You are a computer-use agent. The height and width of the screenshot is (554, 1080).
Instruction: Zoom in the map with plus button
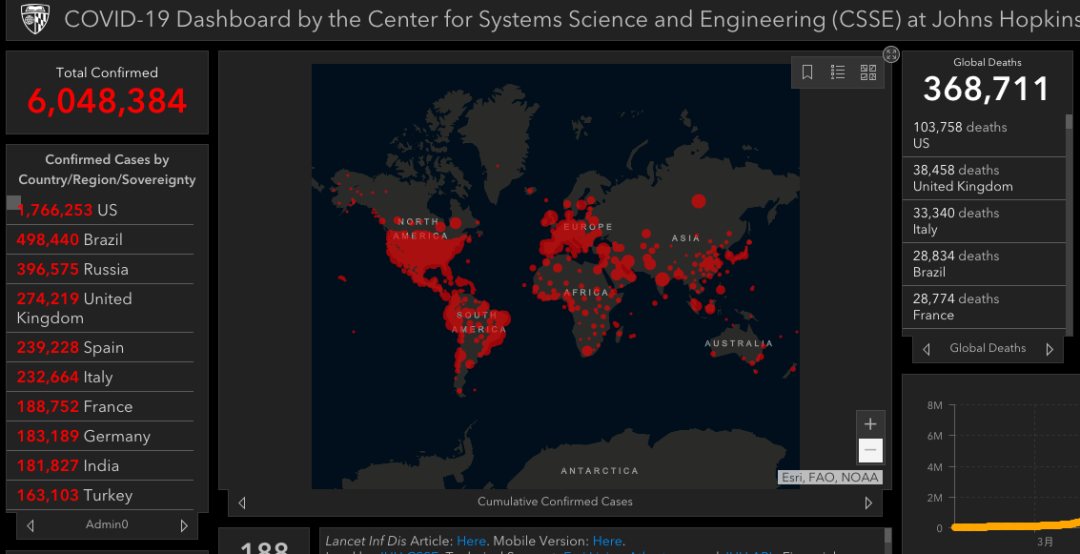[x=870, y=424]
